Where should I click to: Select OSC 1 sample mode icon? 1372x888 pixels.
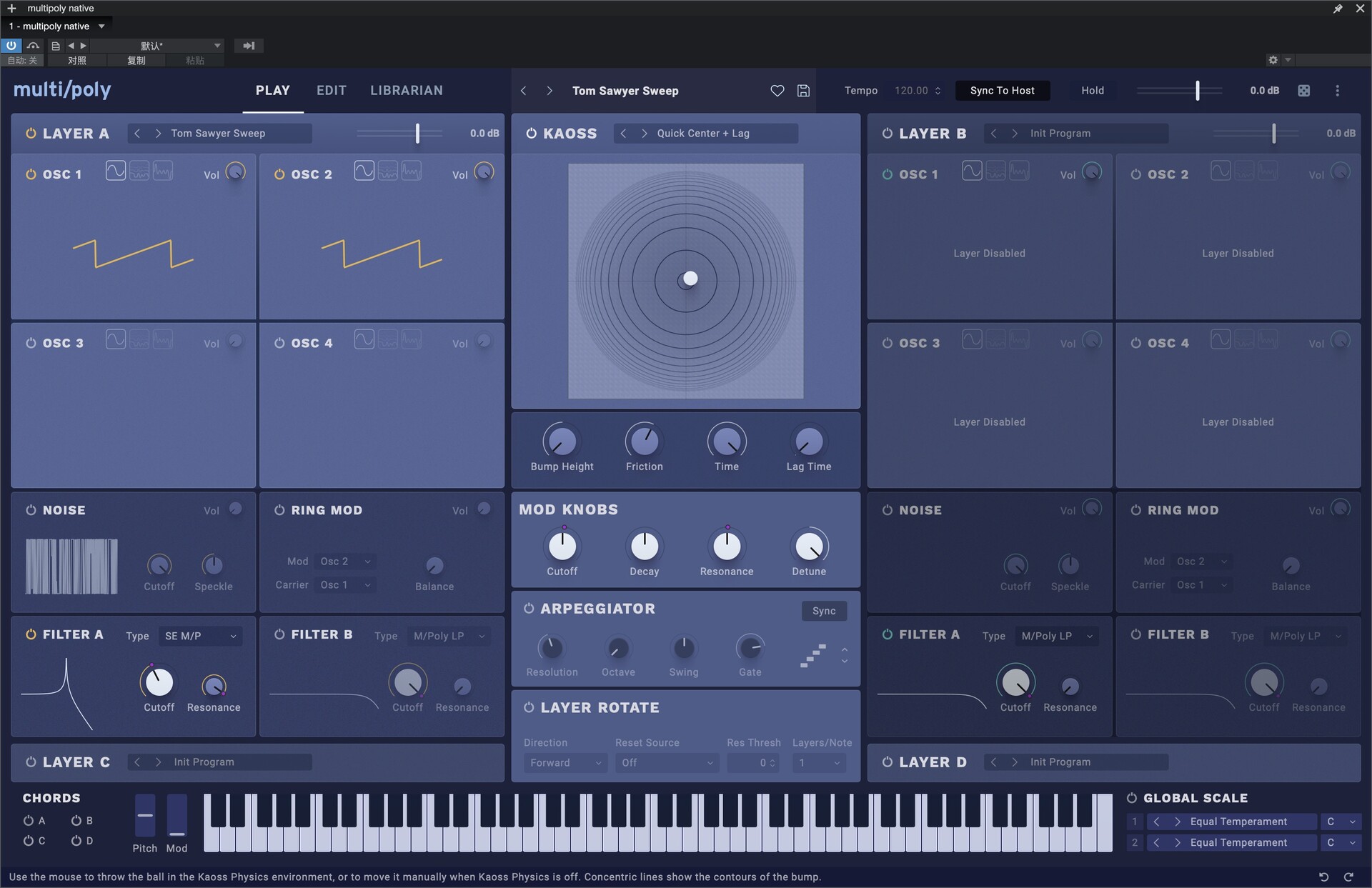pos(163,171)
